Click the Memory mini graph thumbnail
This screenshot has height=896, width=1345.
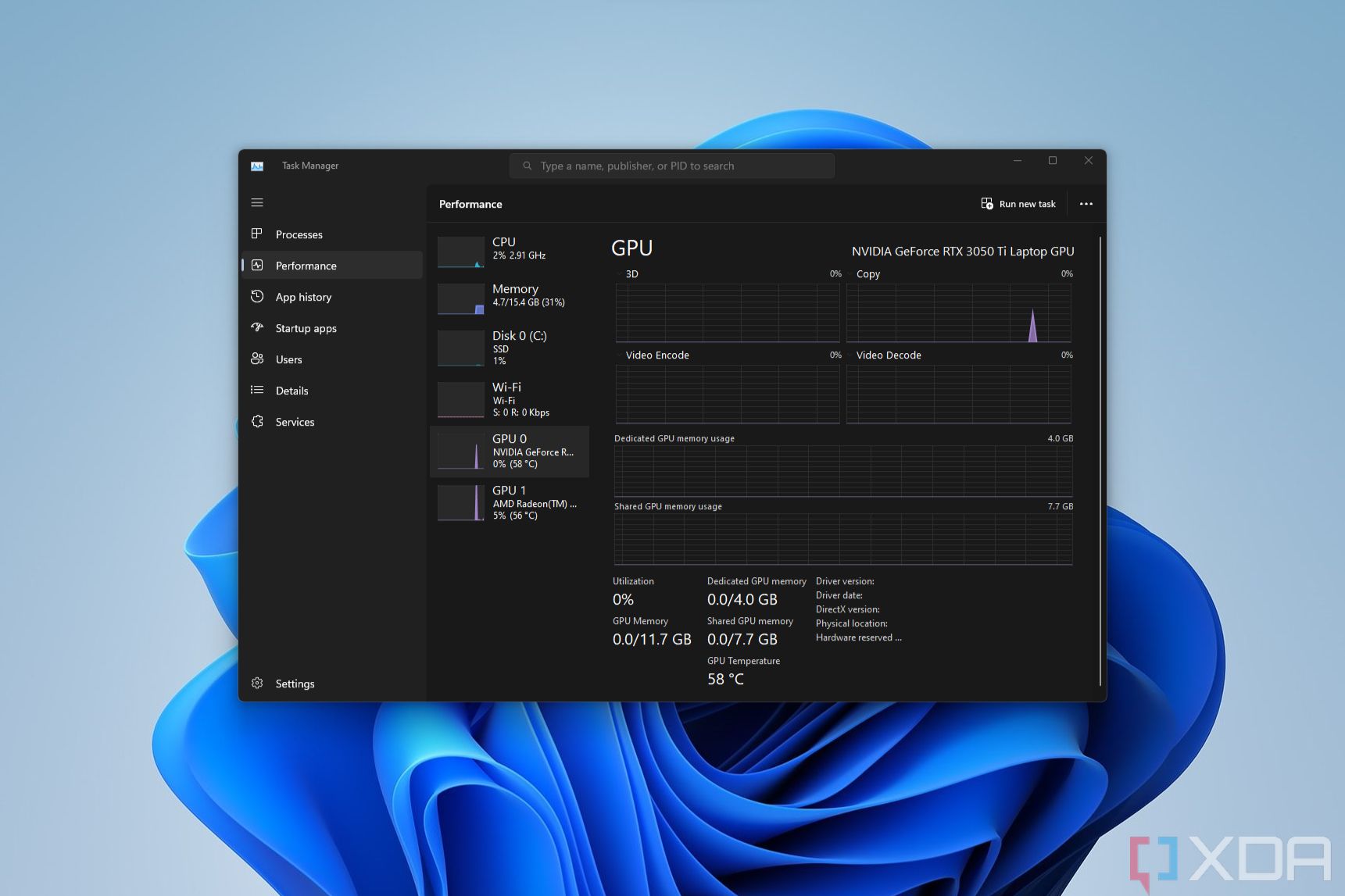tap(461, 299)
